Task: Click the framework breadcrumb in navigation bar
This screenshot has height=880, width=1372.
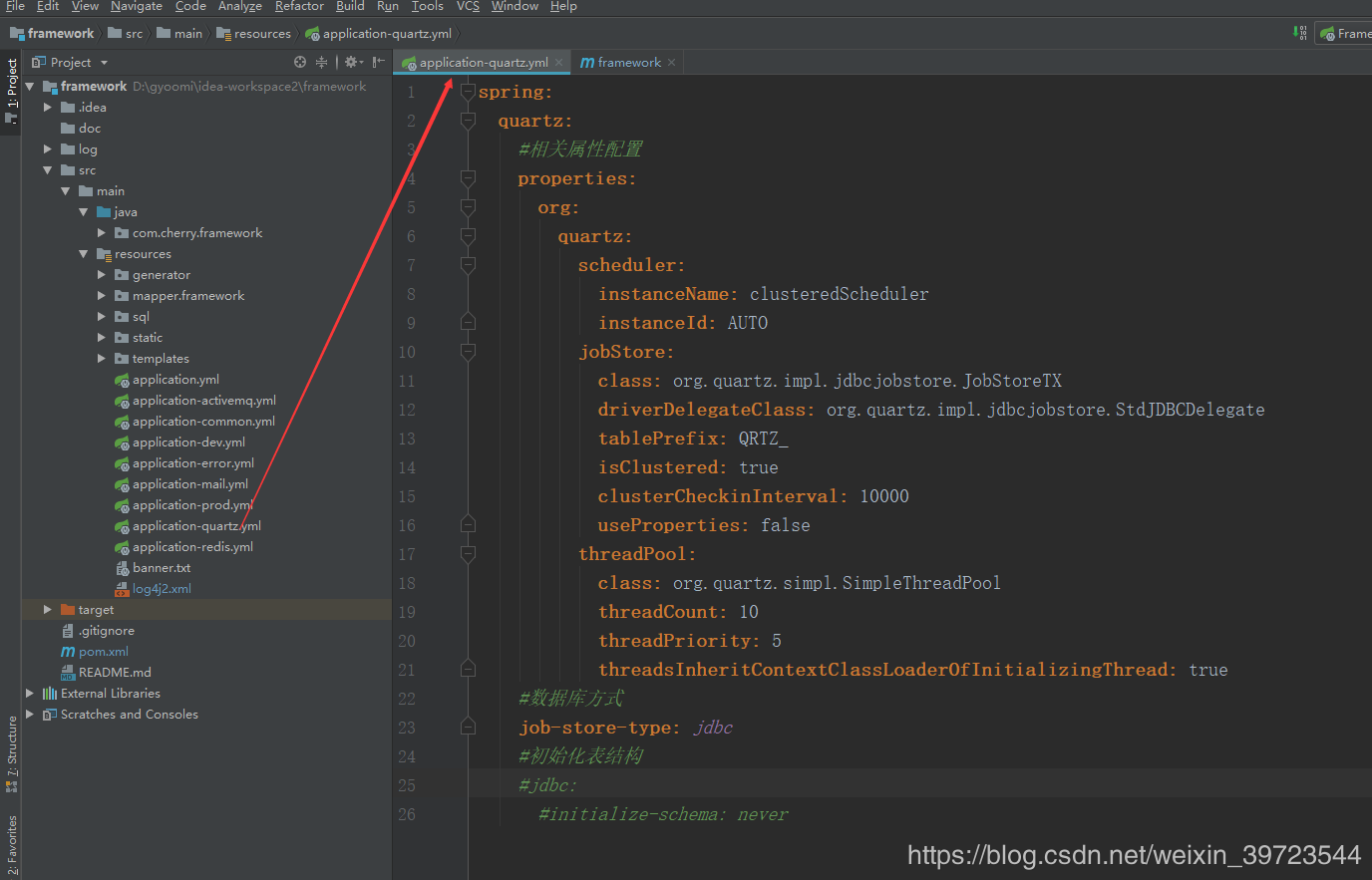Action: click(x=52, y=33)
